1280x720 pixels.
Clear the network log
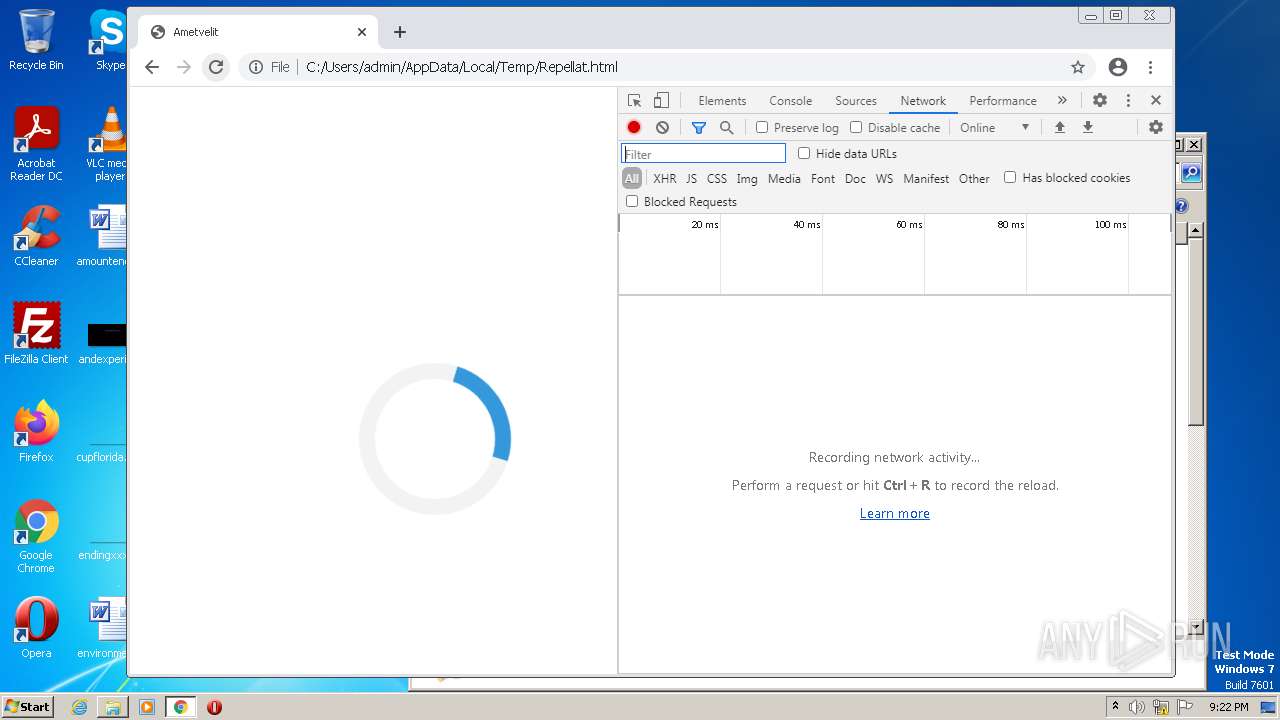tap(662, 128)
